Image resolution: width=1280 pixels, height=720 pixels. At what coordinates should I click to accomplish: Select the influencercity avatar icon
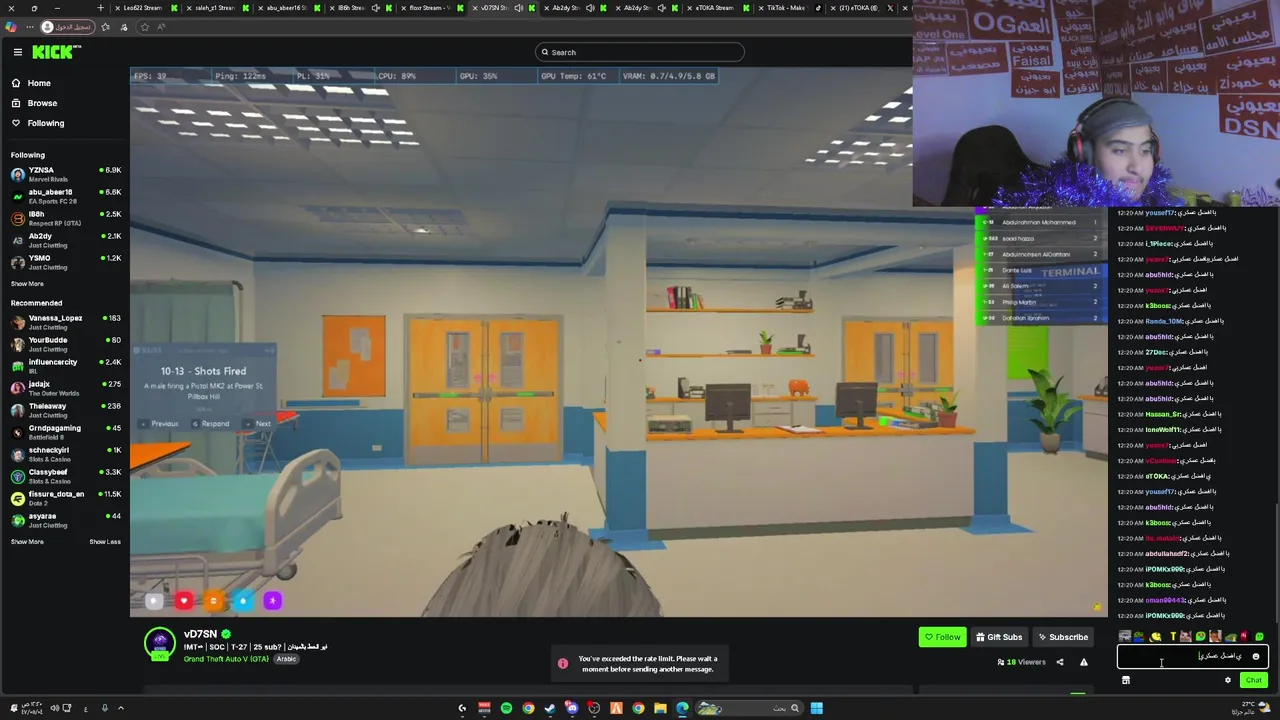pyautogui.click(x=17, y=366)
